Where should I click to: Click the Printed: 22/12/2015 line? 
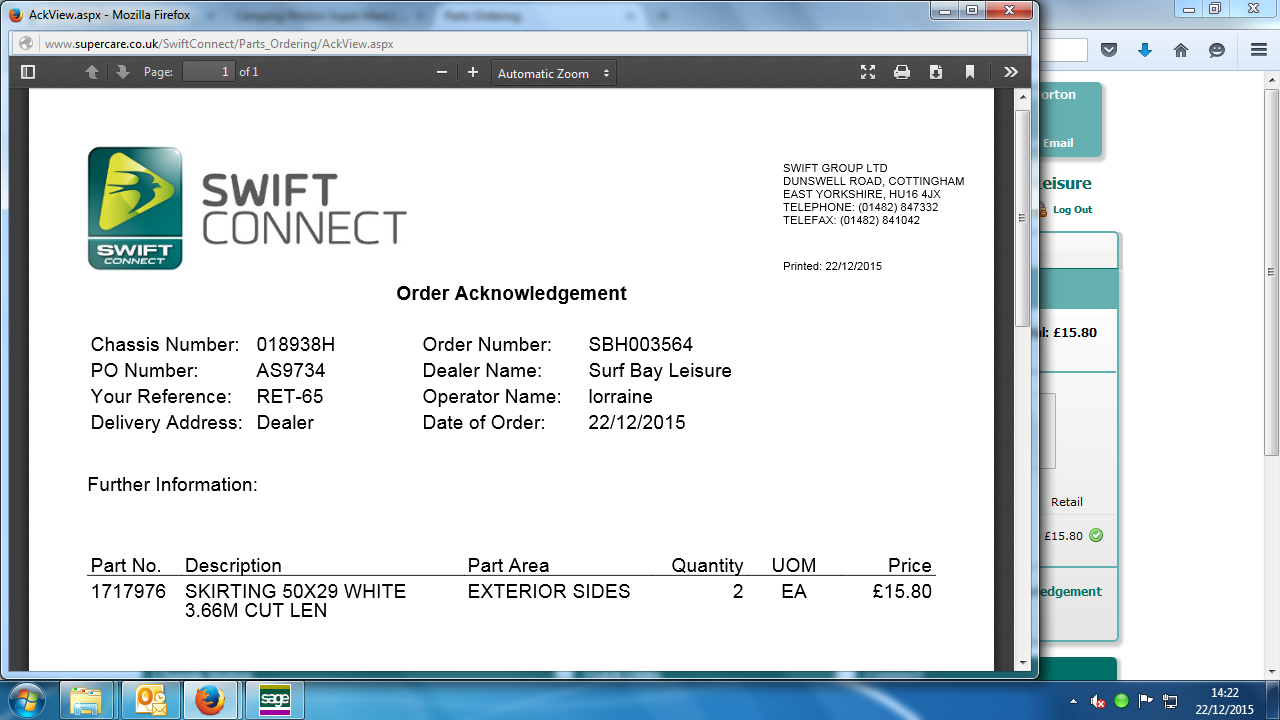[832, 266]
